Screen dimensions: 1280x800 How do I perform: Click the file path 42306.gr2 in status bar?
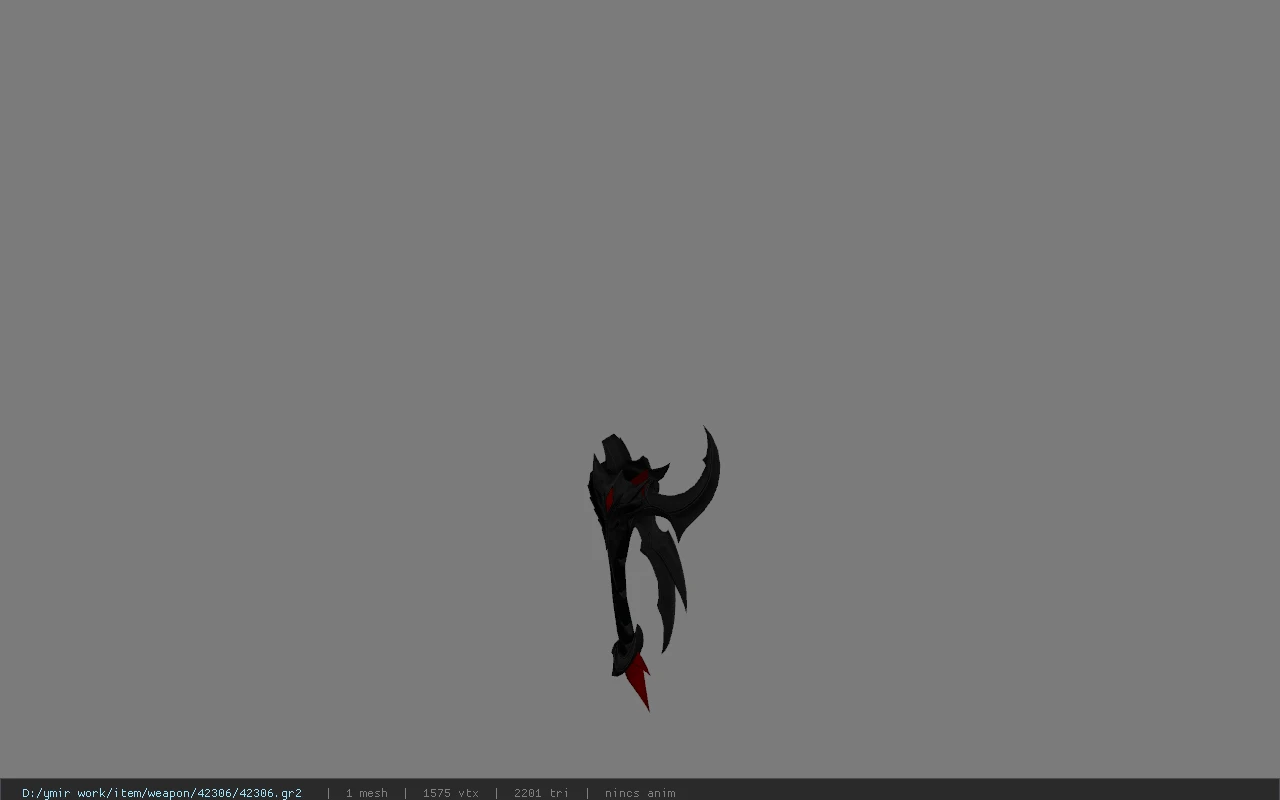162,793
